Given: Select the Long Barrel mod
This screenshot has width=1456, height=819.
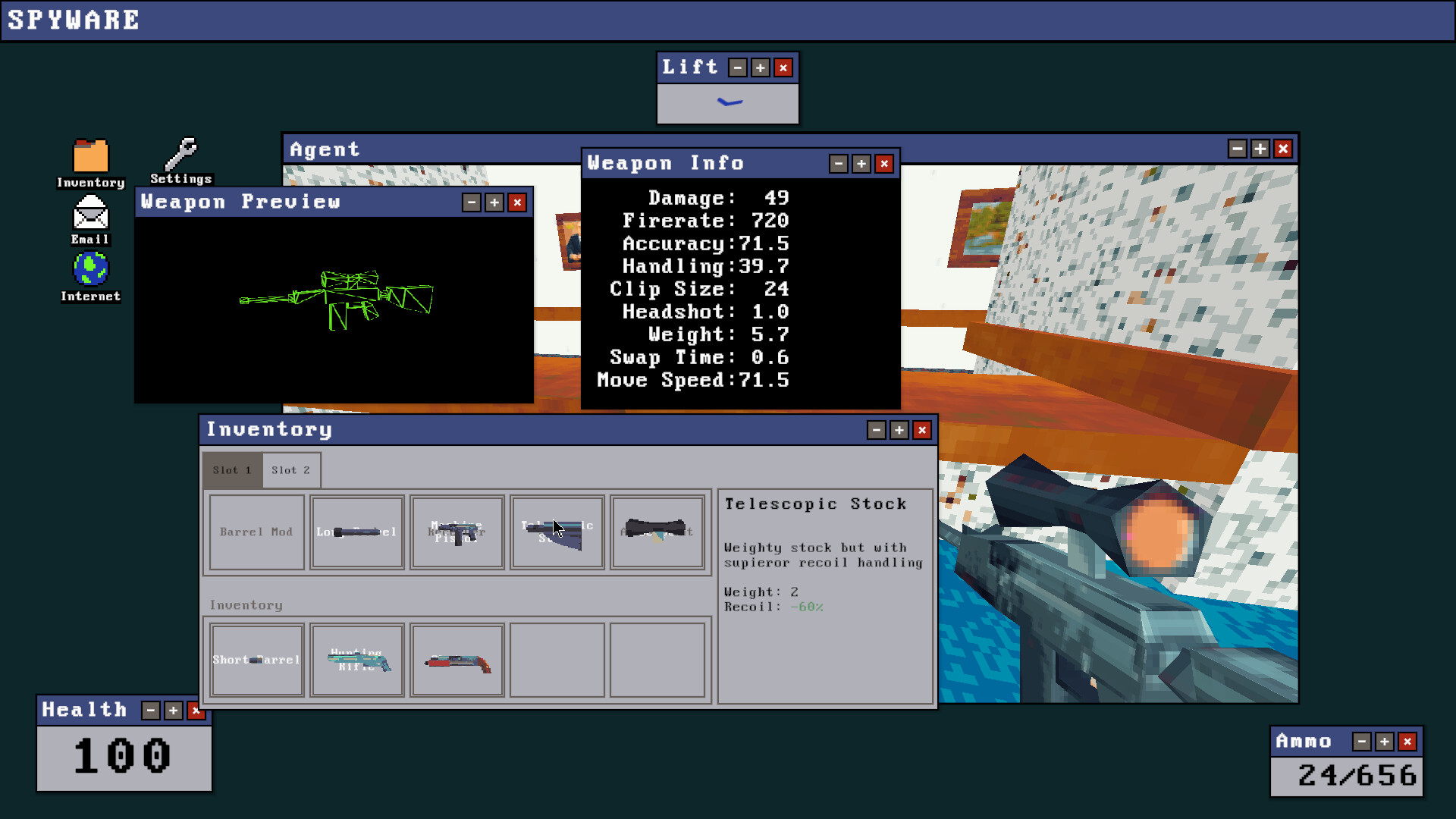Looking at the screenshot, I should pyautogui.click(x=356, y=532).
